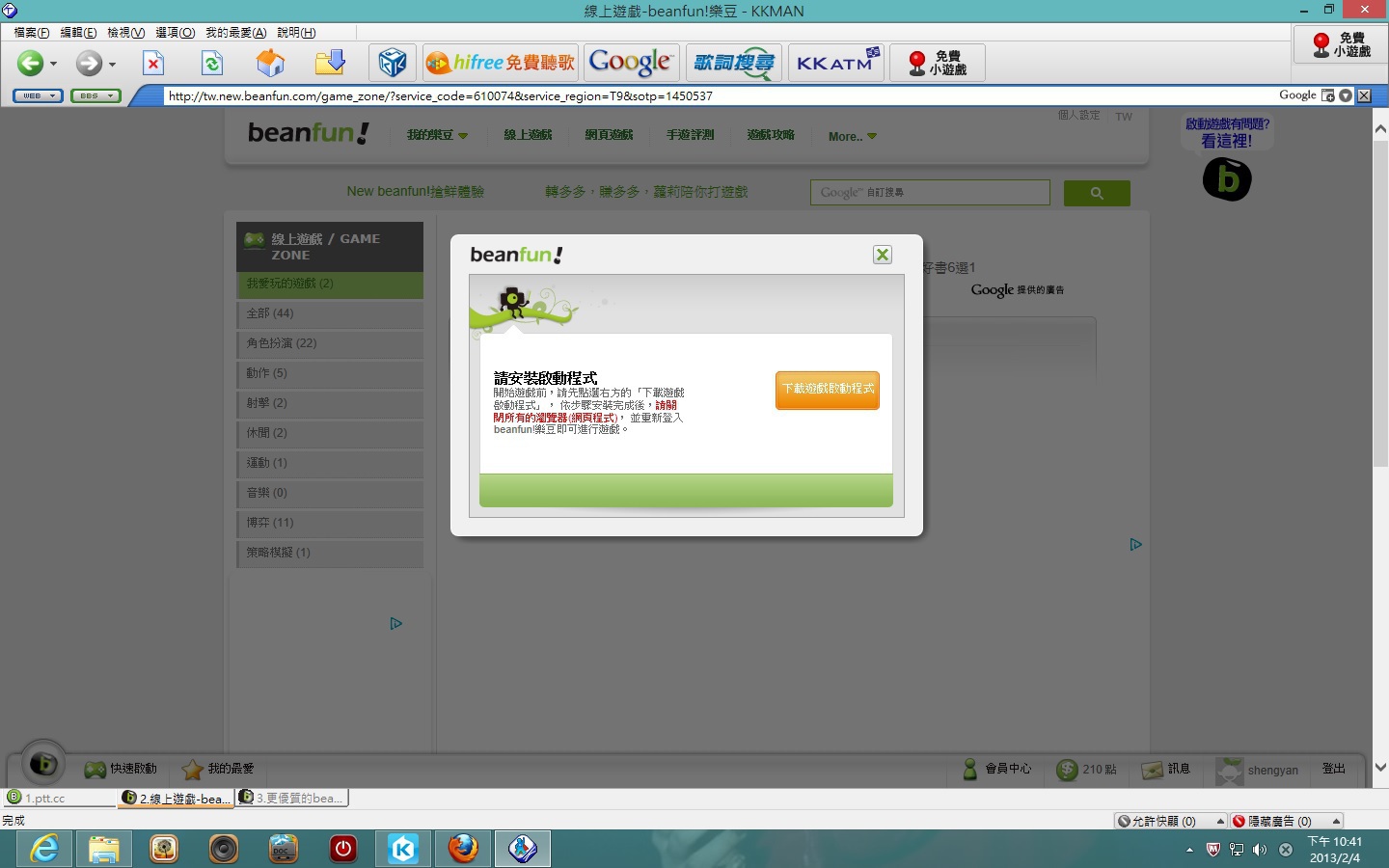Switch to the 1.ptt.cc tab
Image resolution: width=1389 pixels, height=868 pixels.
click(x=60, y=798)
